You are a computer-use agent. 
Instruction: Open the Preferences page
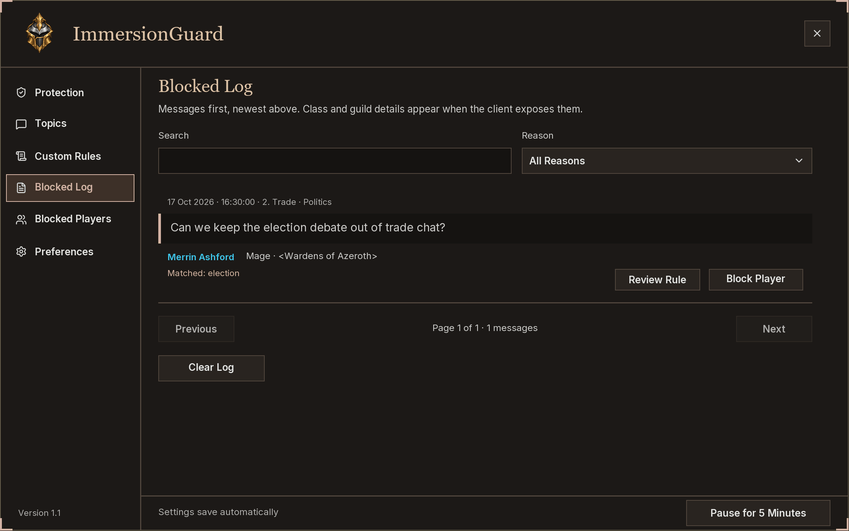click(70, 252)
